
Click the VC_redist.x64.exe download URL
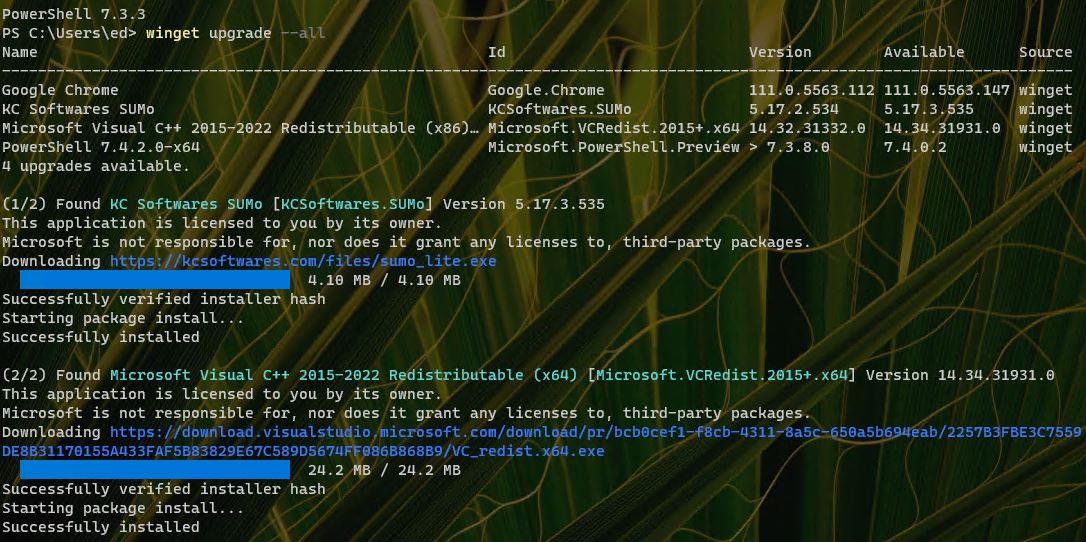[542, 442]
